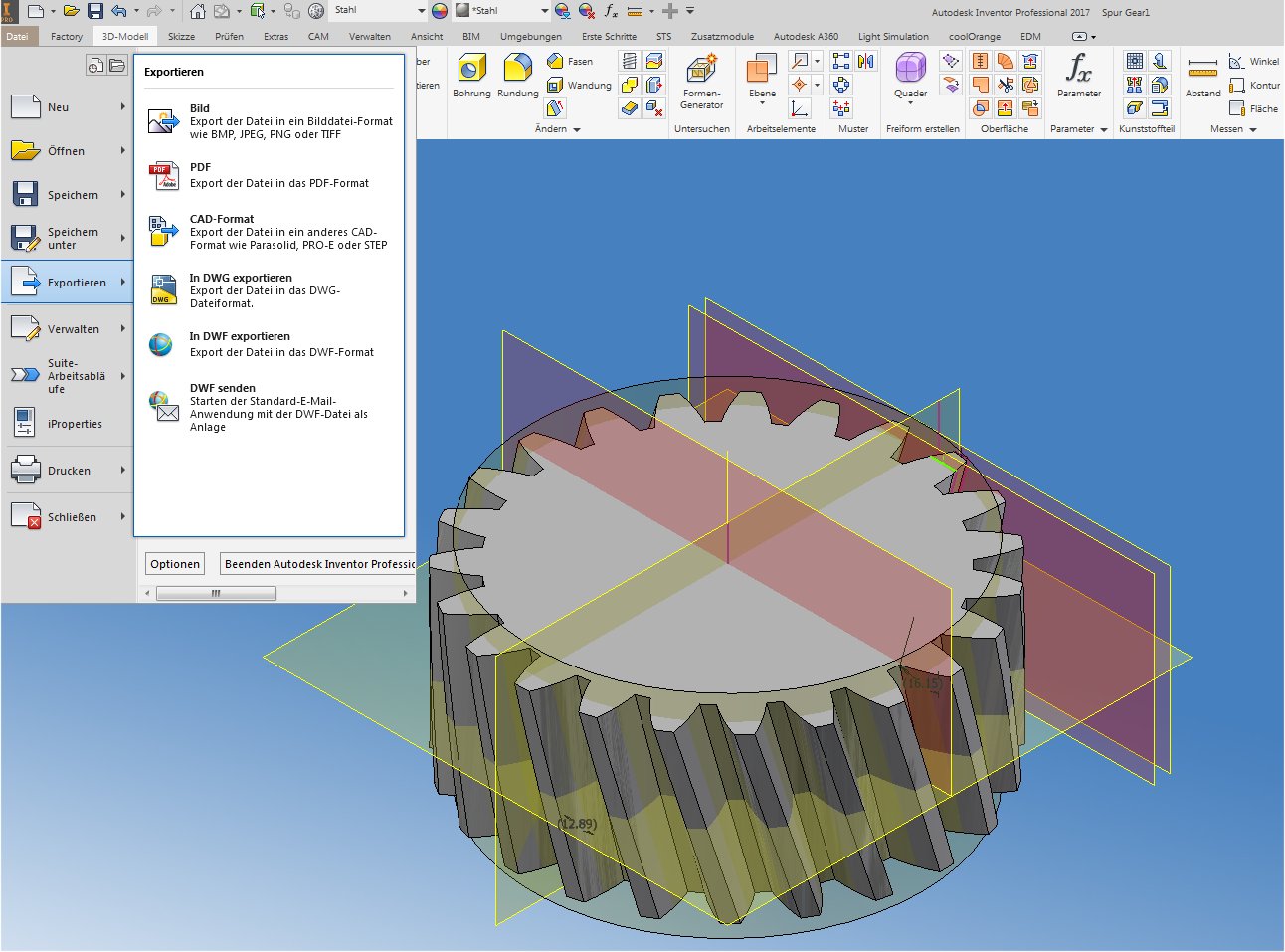This screenshot has height=952, width=1285.
Task: Open the CAM ribbon tab
Action: point(318,37)
